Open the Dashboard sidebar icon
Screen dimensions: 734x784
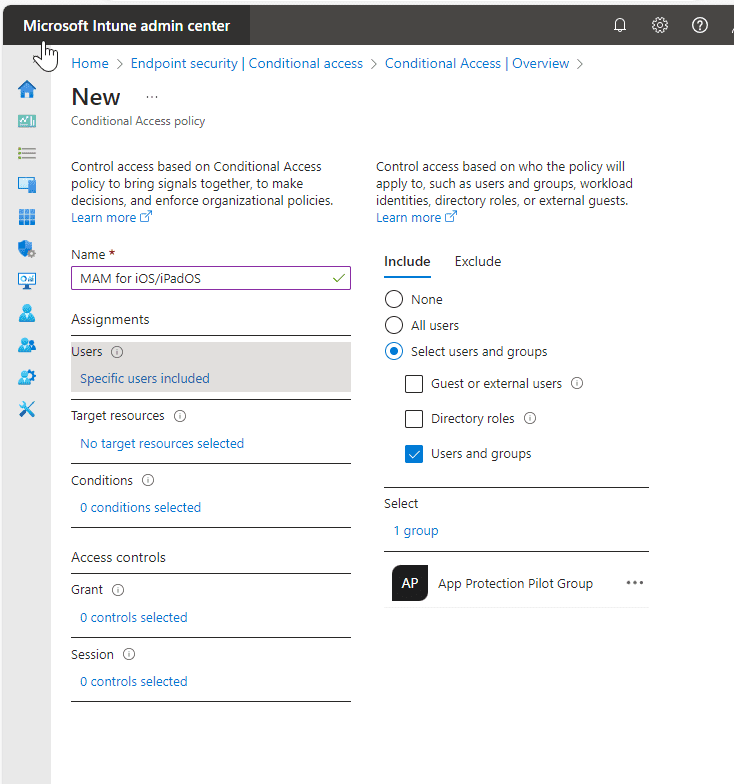pyautogui.click(x=27, y=121)
